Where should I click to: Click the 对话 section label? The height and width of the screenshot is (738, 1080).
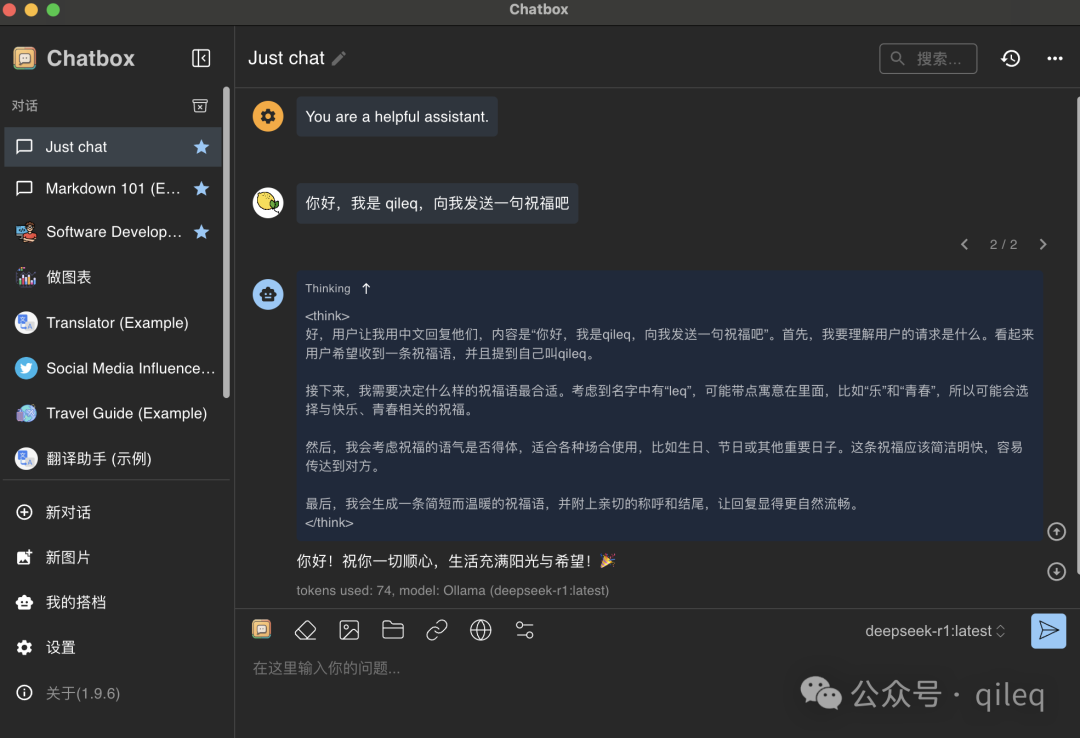pyautogui.click(x=25, y=105)
